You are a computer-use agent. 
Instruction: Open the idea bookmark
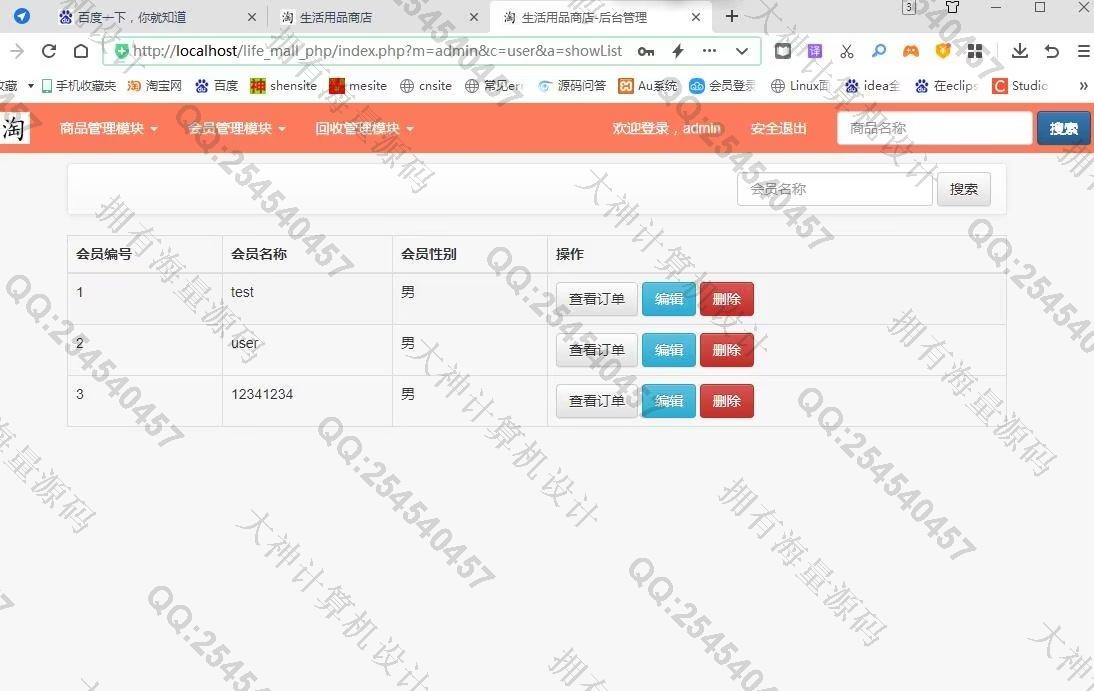(x=871, y=86)
